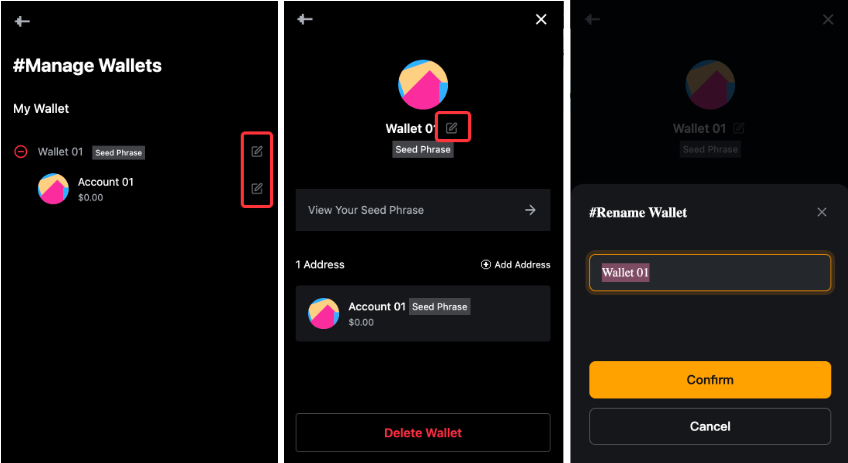The width and height of the screenshot is (848, 463).
Task: Click edit icon next to Wallet 01 row
Action: [257, 151]
